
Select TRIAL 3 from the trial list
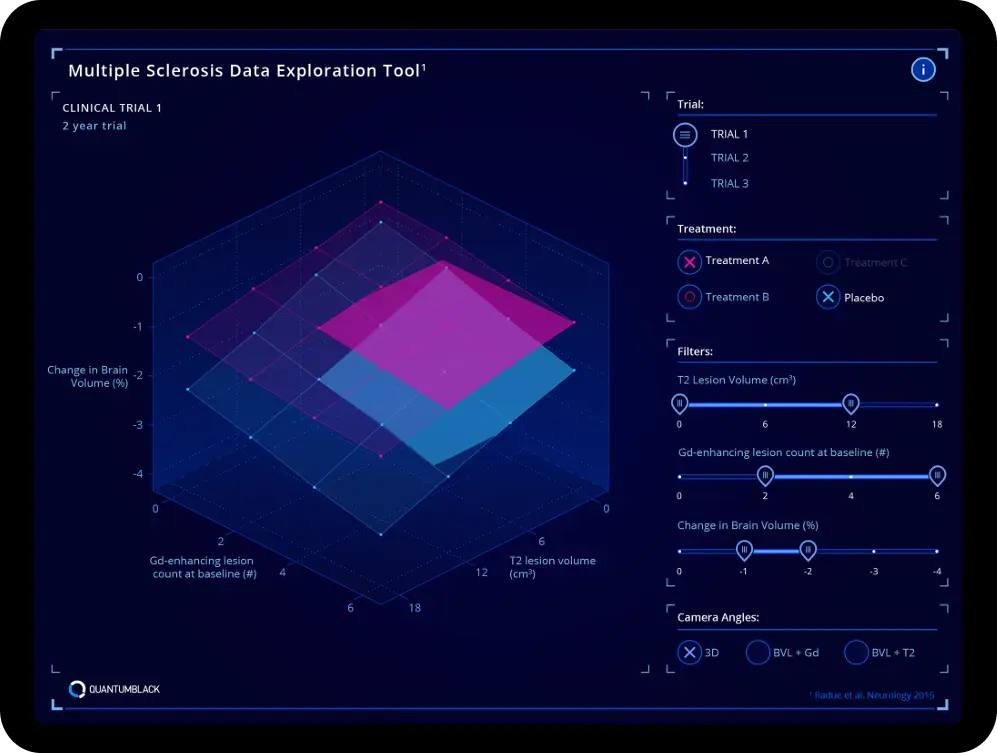pos(729,184)
